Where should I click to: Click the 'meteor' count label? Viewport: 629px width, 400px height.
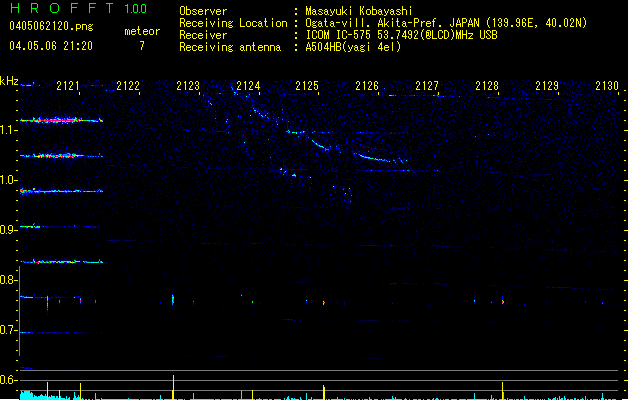(142, 31)
